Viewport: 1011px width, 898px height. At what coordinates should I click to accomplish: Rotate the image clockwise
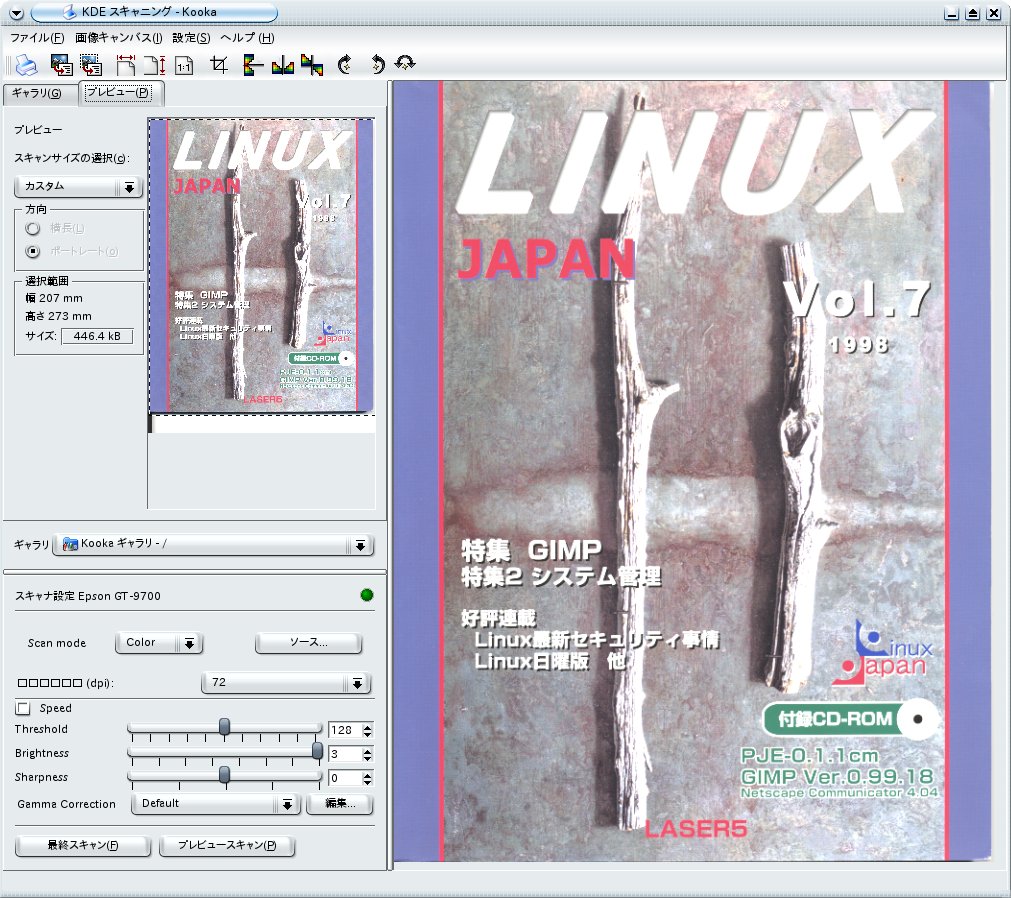tap(345, 64)
